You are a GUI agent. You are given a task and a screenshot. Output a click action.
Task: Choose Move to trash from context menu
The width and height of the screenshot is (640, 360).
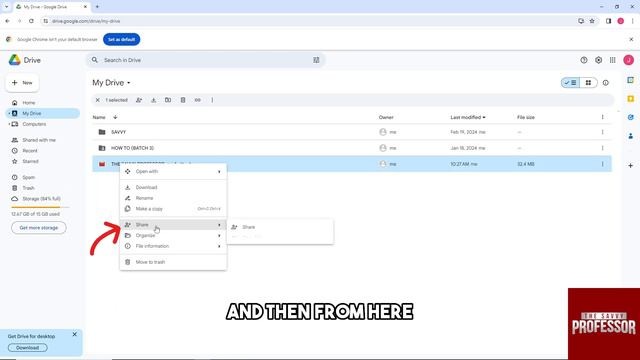coord(173,262)
